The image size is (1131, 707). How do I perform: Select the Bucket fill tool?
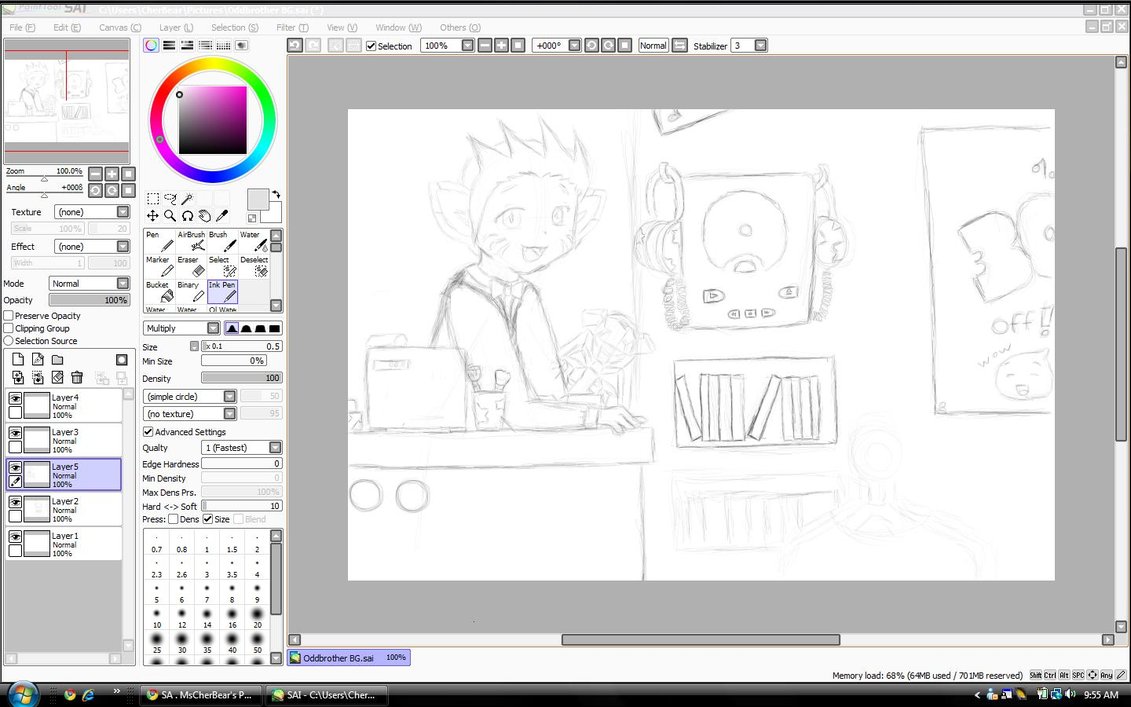click(159, 292)
